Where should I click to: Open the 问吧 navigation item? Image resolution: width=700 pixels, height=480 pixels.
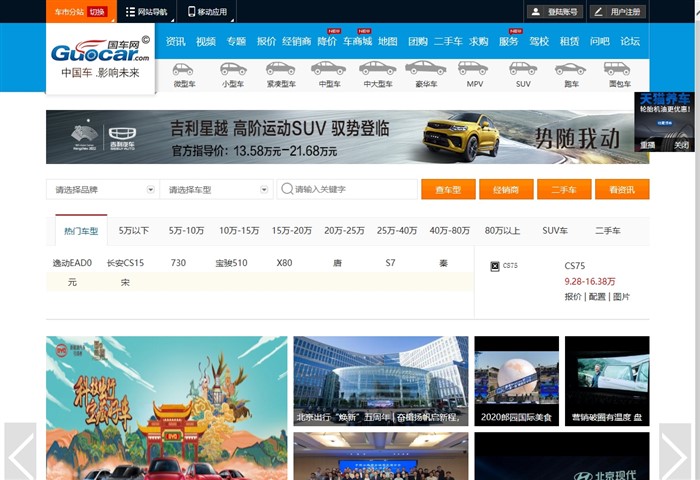click(600, 42)
